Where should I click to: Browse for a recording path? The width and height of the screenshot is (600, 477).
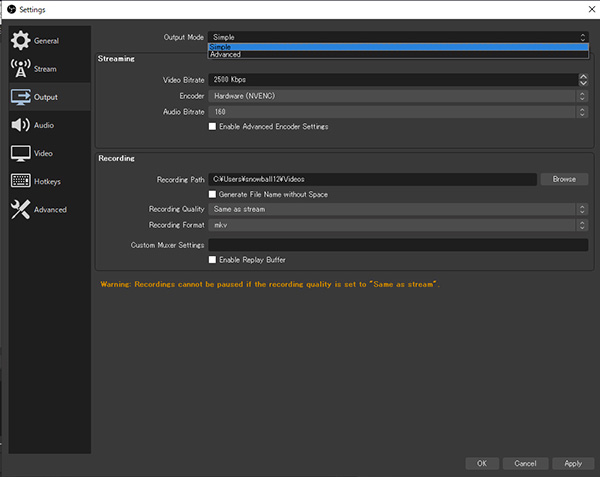click(x=564, y=179)
